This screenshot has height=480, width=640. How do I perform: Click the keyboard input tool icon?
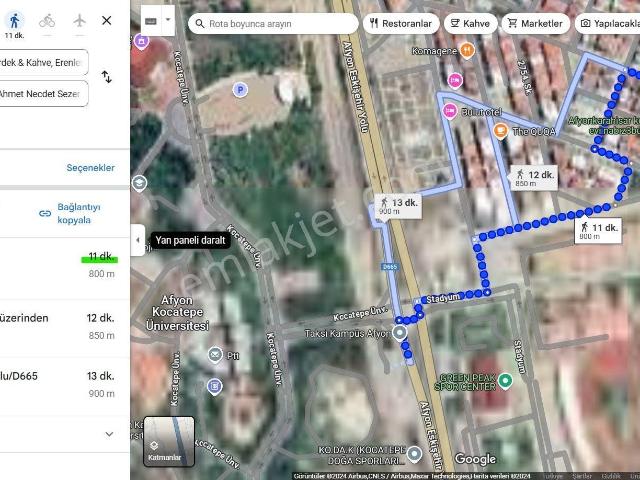coord(151,21)
